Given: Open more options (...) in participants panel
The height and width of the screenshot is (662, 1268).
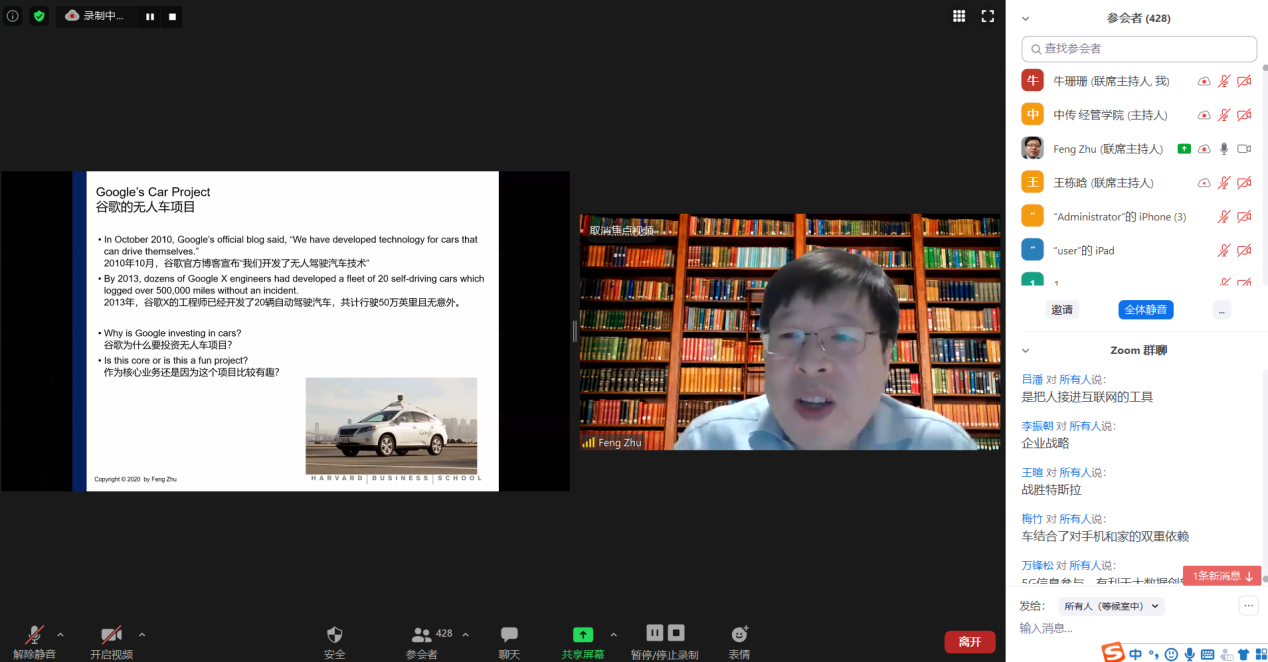Looking at the screenshot, I should [x=1221, y=309].
